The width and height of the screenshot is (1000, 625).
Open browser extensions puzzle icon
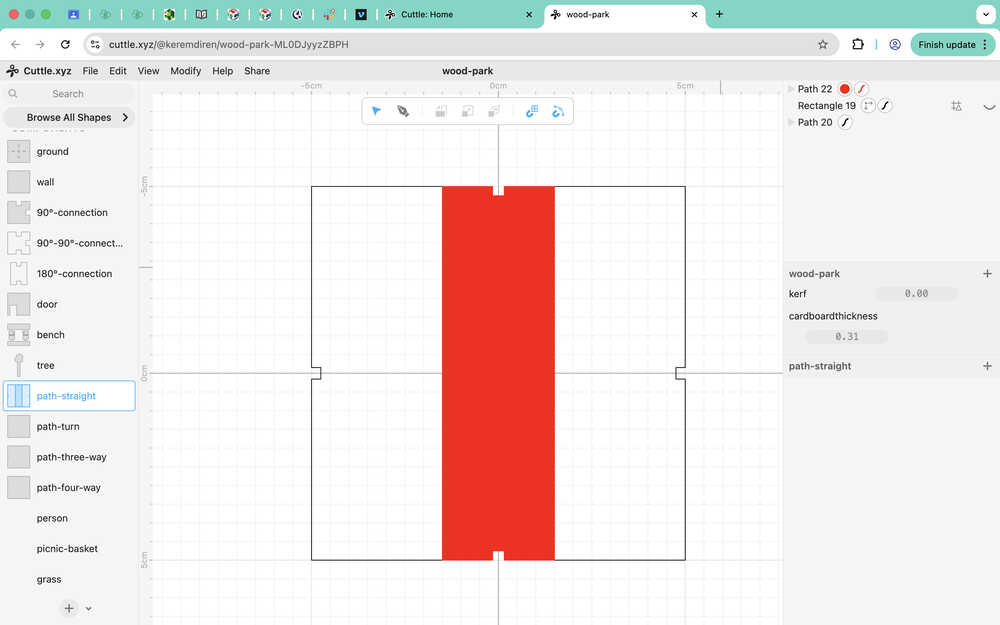click(x=858, y=44)
